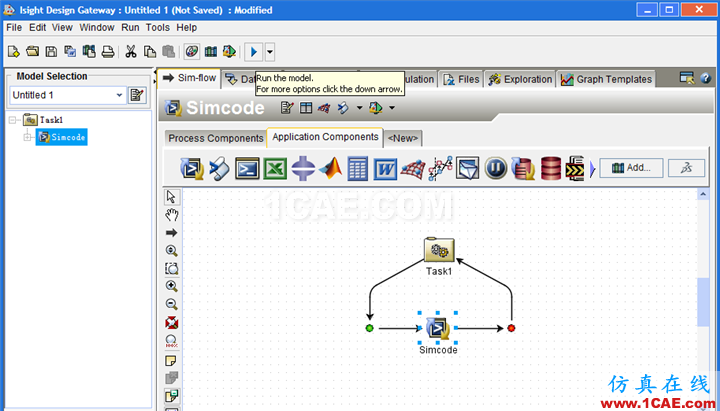Image resolution: width=720 pixels, height=411 pixels.
Task: Select the Approximation mesh palette icon
Action: 413,169
